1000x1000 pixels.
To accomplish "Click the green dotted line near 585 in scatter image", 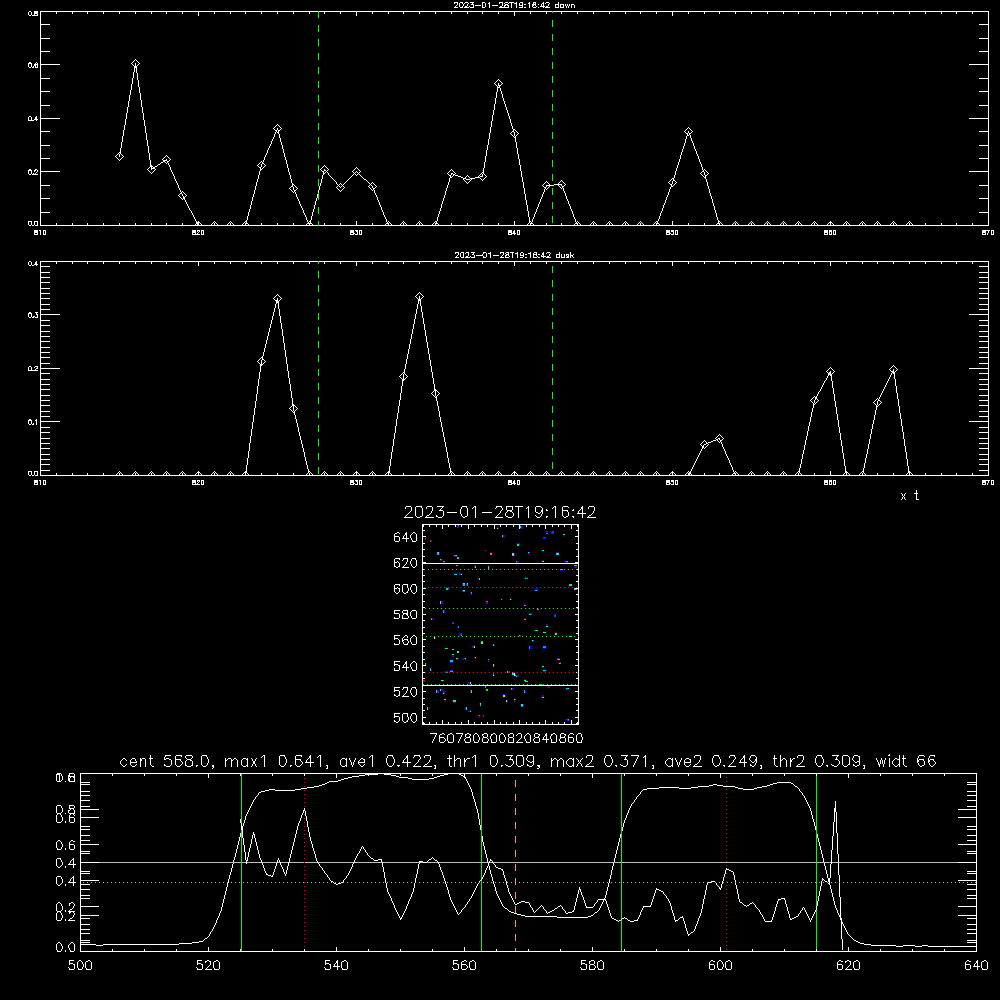I will pyautogui.click(x=500, y=608).
